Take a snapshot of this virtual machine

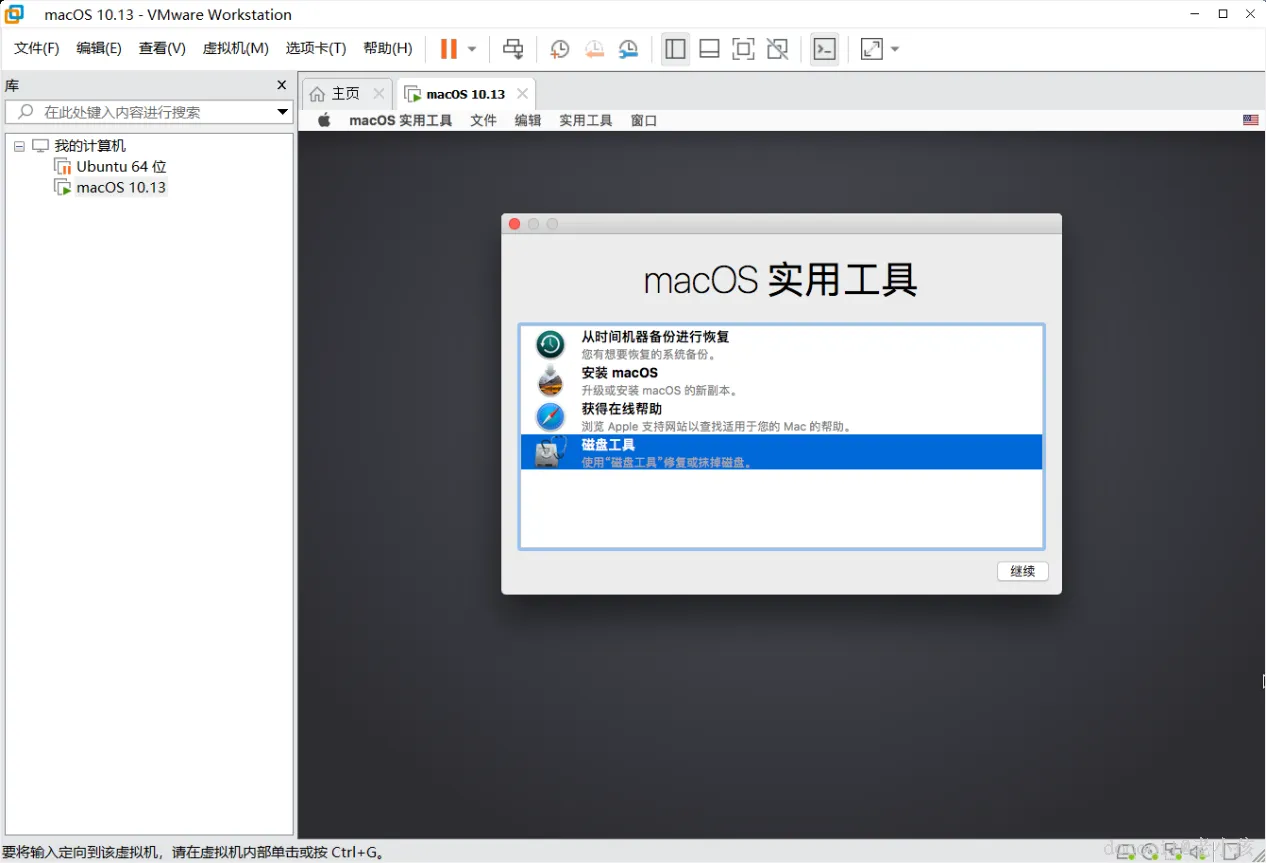pos(560,48)
